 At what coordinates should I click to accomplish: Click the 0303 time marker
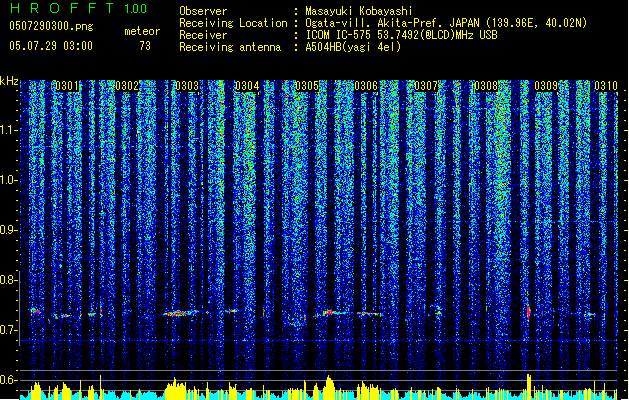(187, 86)
